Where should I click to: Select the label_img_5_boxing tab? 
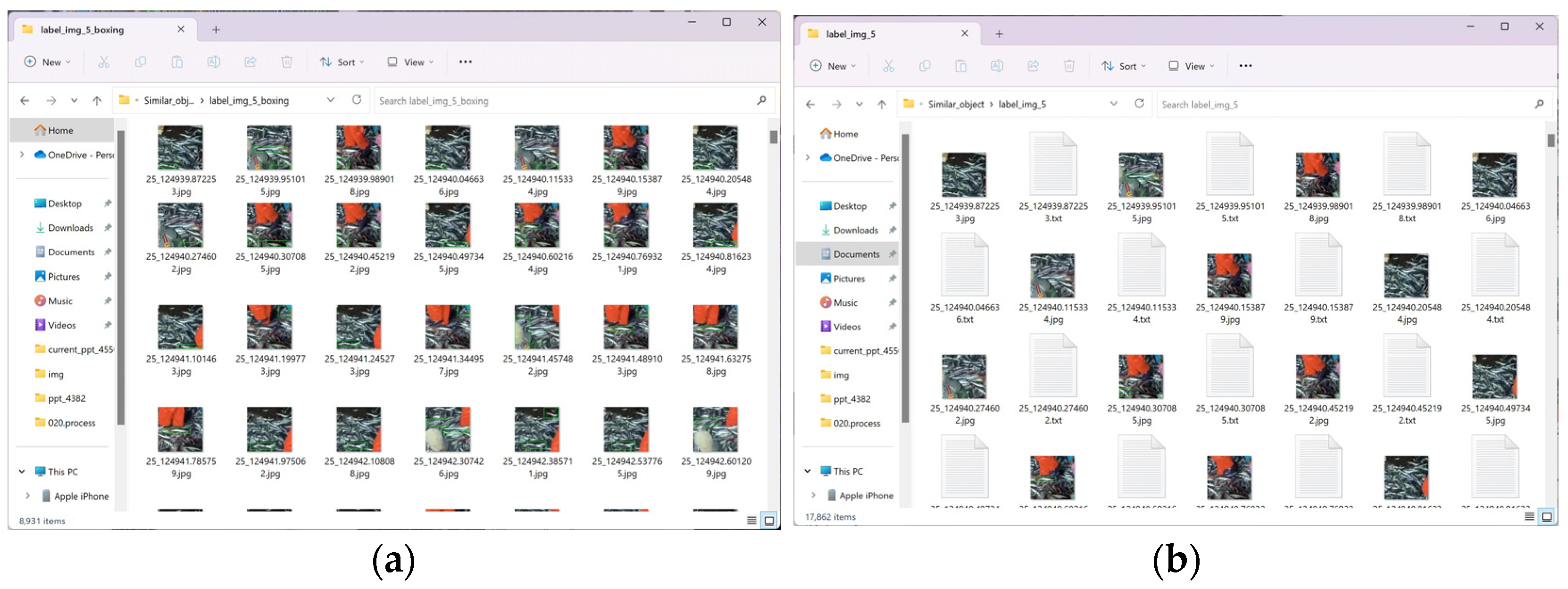coord(83,30)
